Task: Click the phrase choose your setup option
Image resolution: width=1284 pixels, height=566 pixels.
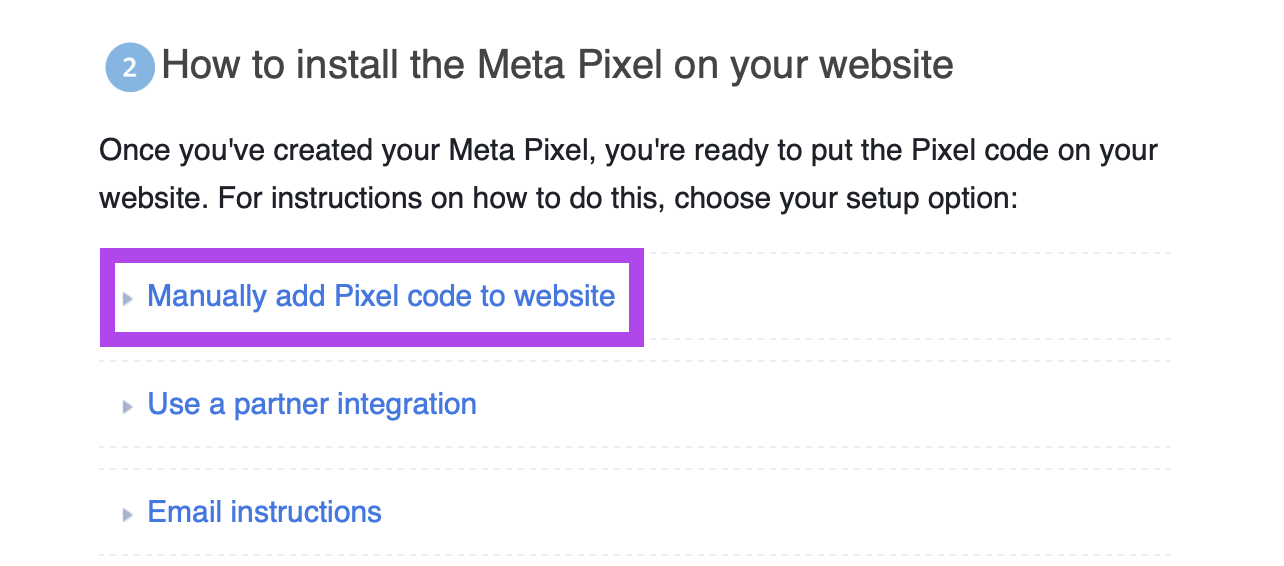Action: [x=846, y=197]
